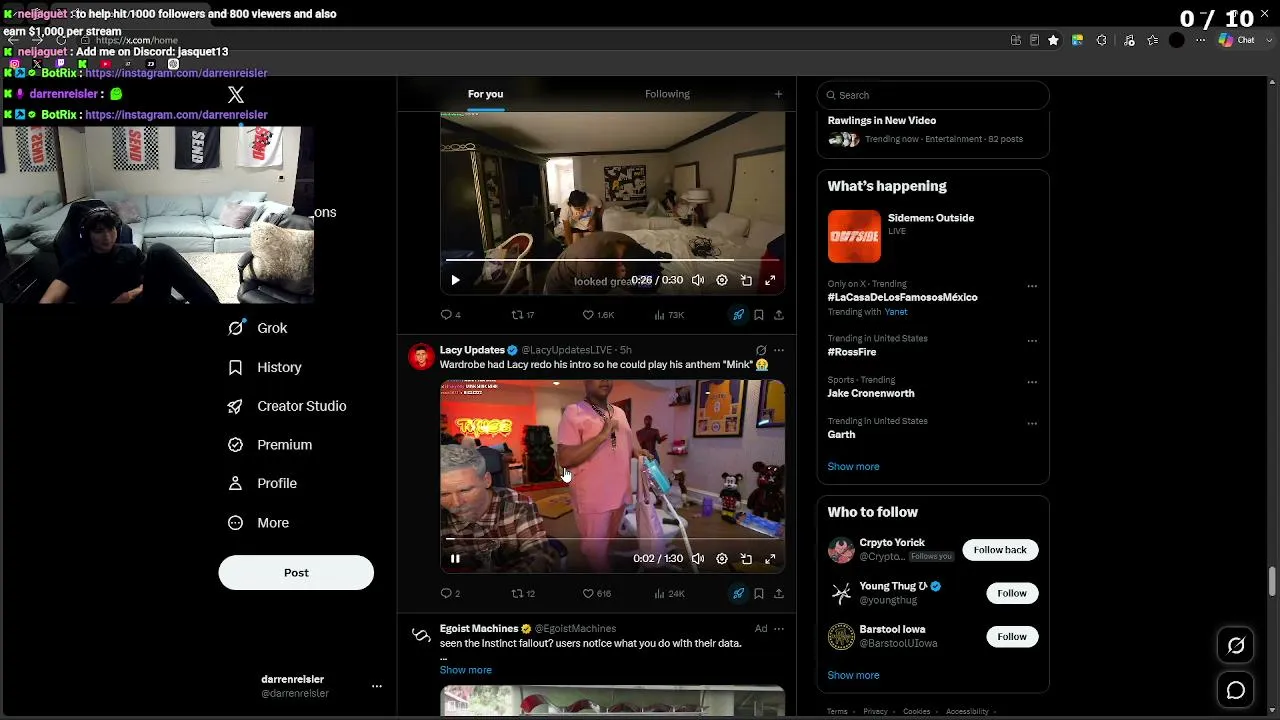Open settings gear on Lacy Updates video
The height and width of the screenshot is (720, 1280).
point(722,559)
